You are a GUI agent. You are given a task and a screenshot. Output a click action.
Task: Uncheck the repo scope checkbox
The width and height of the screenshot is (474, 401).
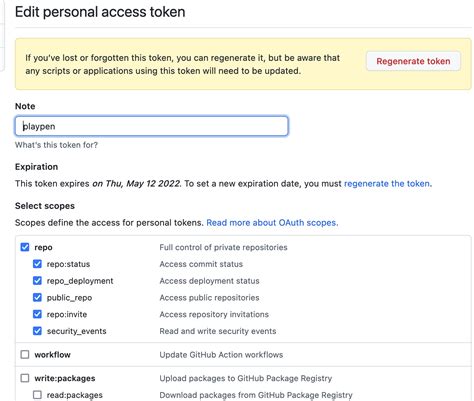[25, 247]
